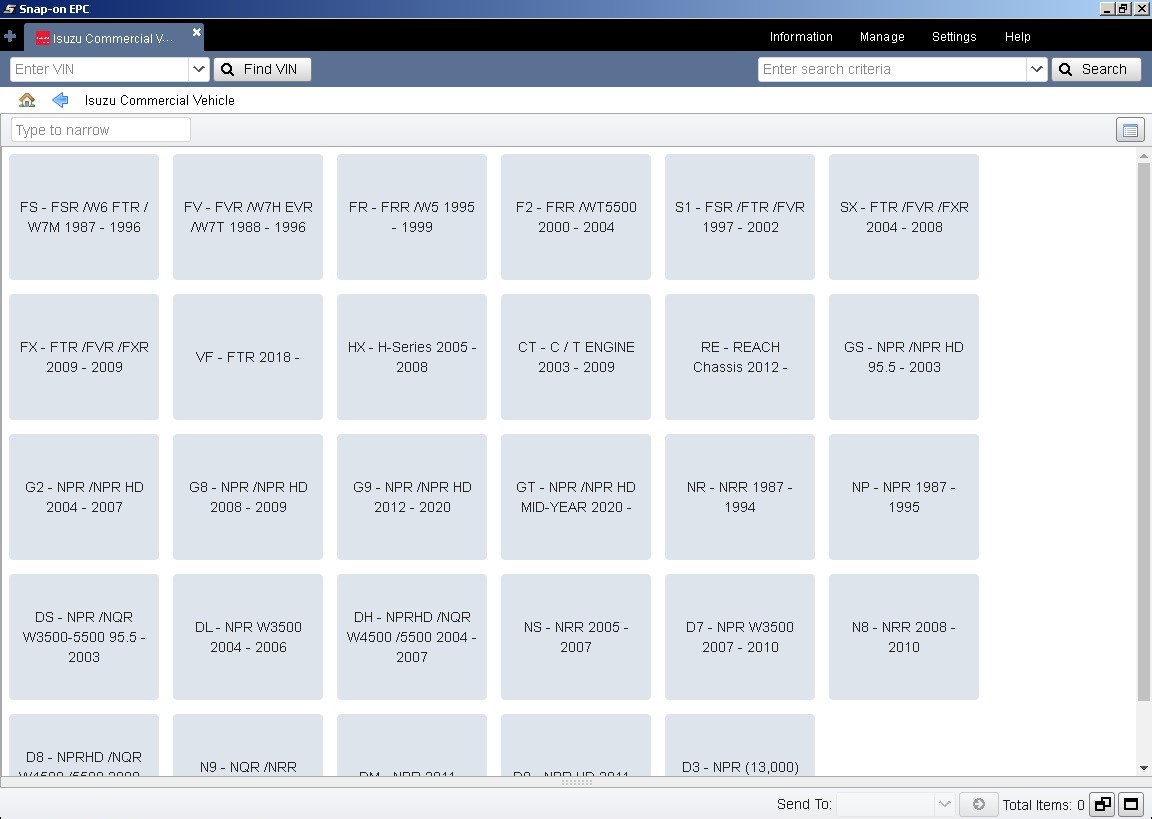Select DH - NPRHD /NQR W4500 /5500 tile

[411, 637]
